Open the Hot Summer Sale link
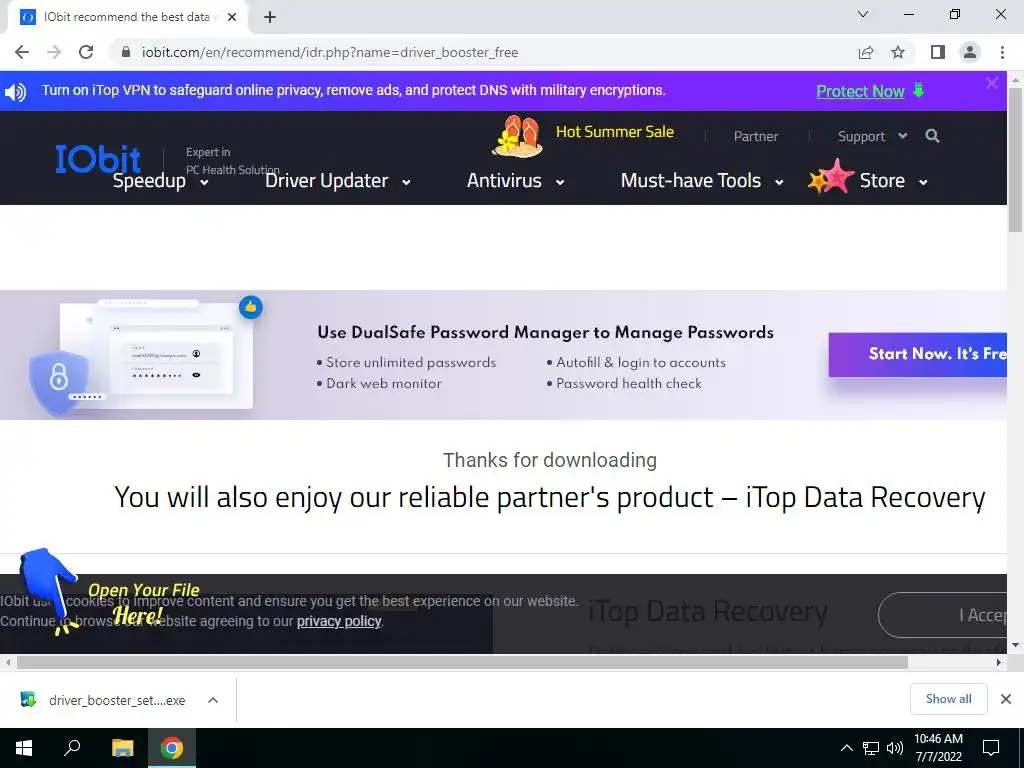Viewport: 1024px width, 768px height. (x=615, y=132)
